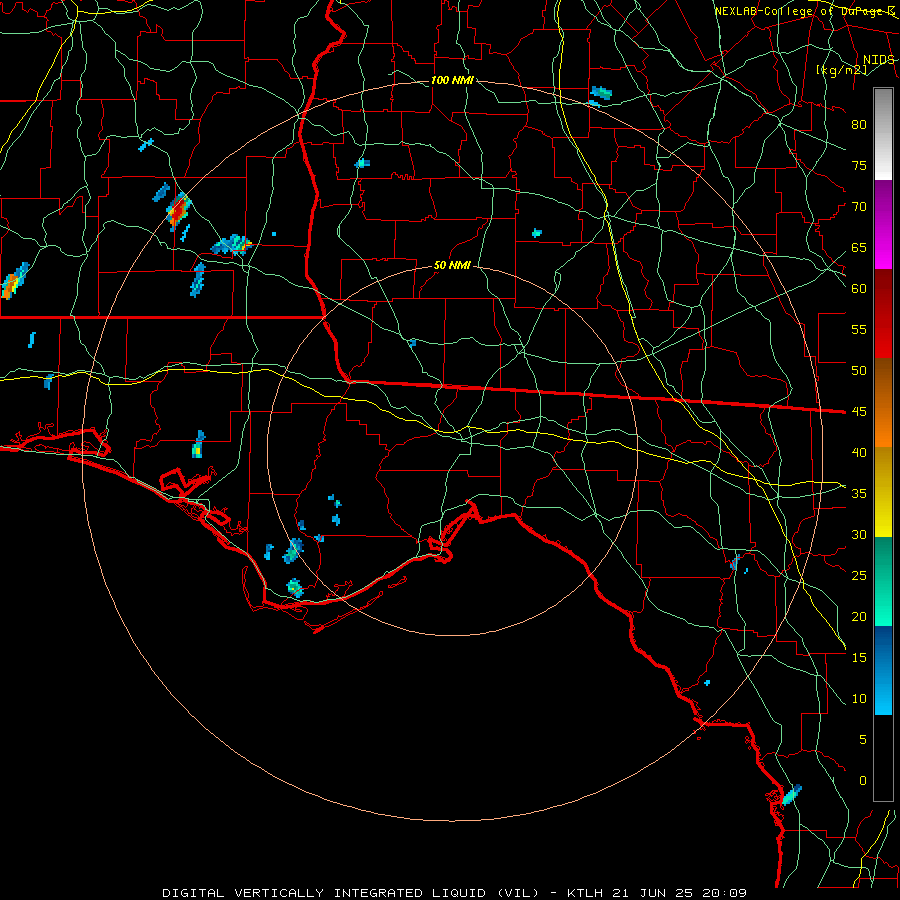Click the scale value "75"
This screenshot has height=900, width=900.
tap(859, 165)
